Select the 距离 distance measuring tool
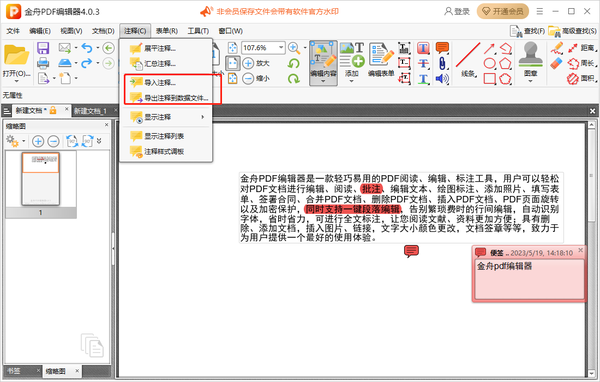The width and height of the screenshot is (600, 382). click(582, 48)
